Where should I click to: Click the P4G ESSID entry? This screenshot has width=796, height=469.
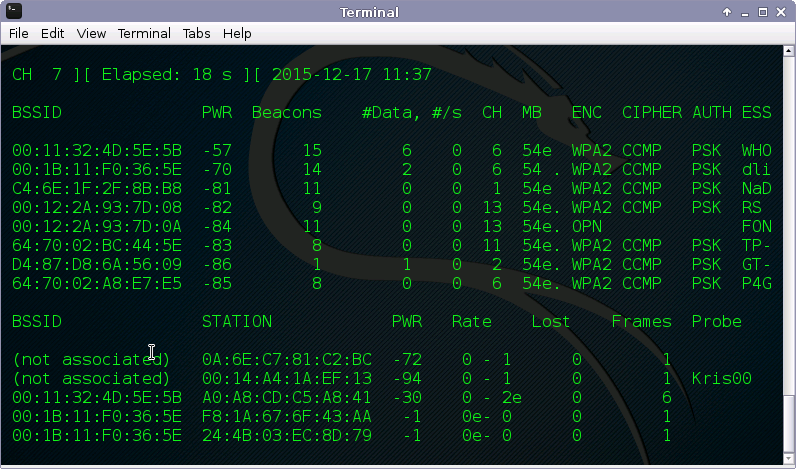tap(756, 283)
